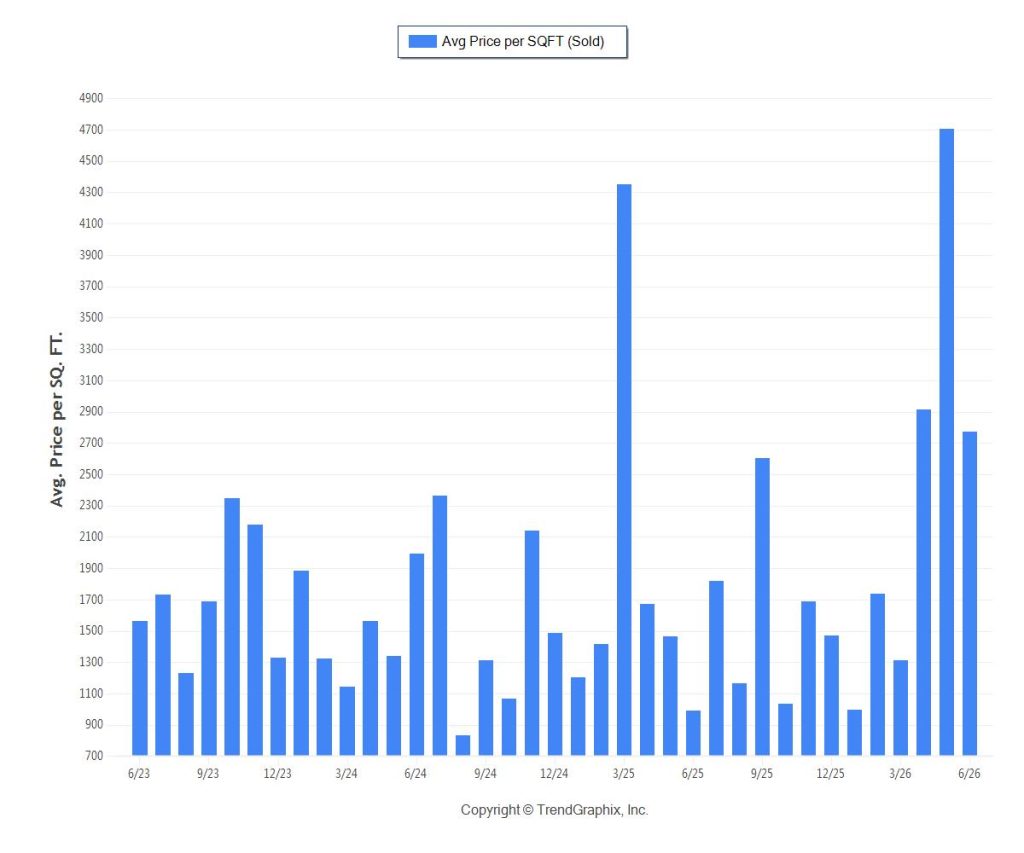Screen dimensions: 1024x853
Task: Click the y-axis value 1500
Action: click(x=91, y=631)
